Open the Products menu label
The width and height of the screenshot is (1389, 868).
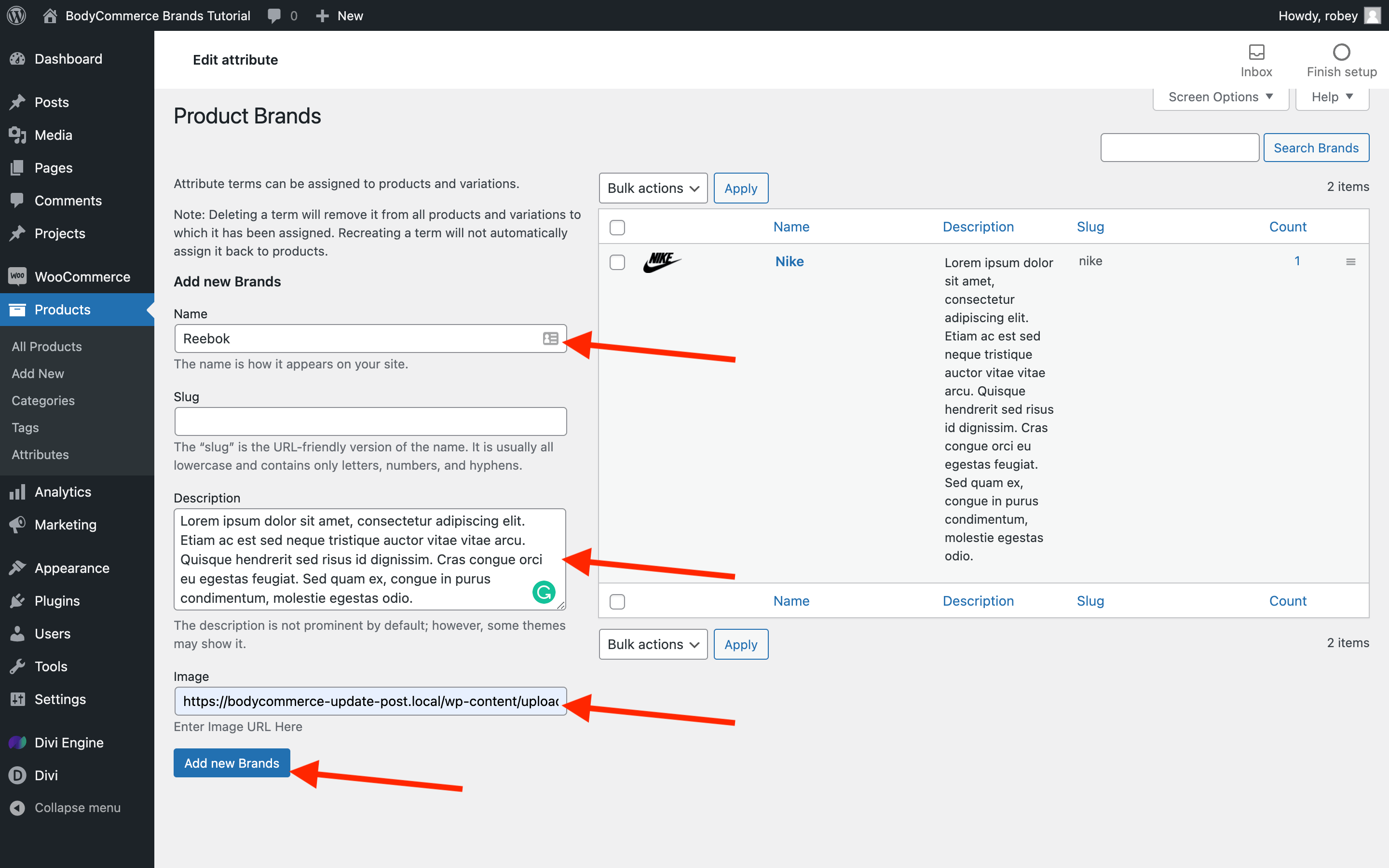coord(63,310)
